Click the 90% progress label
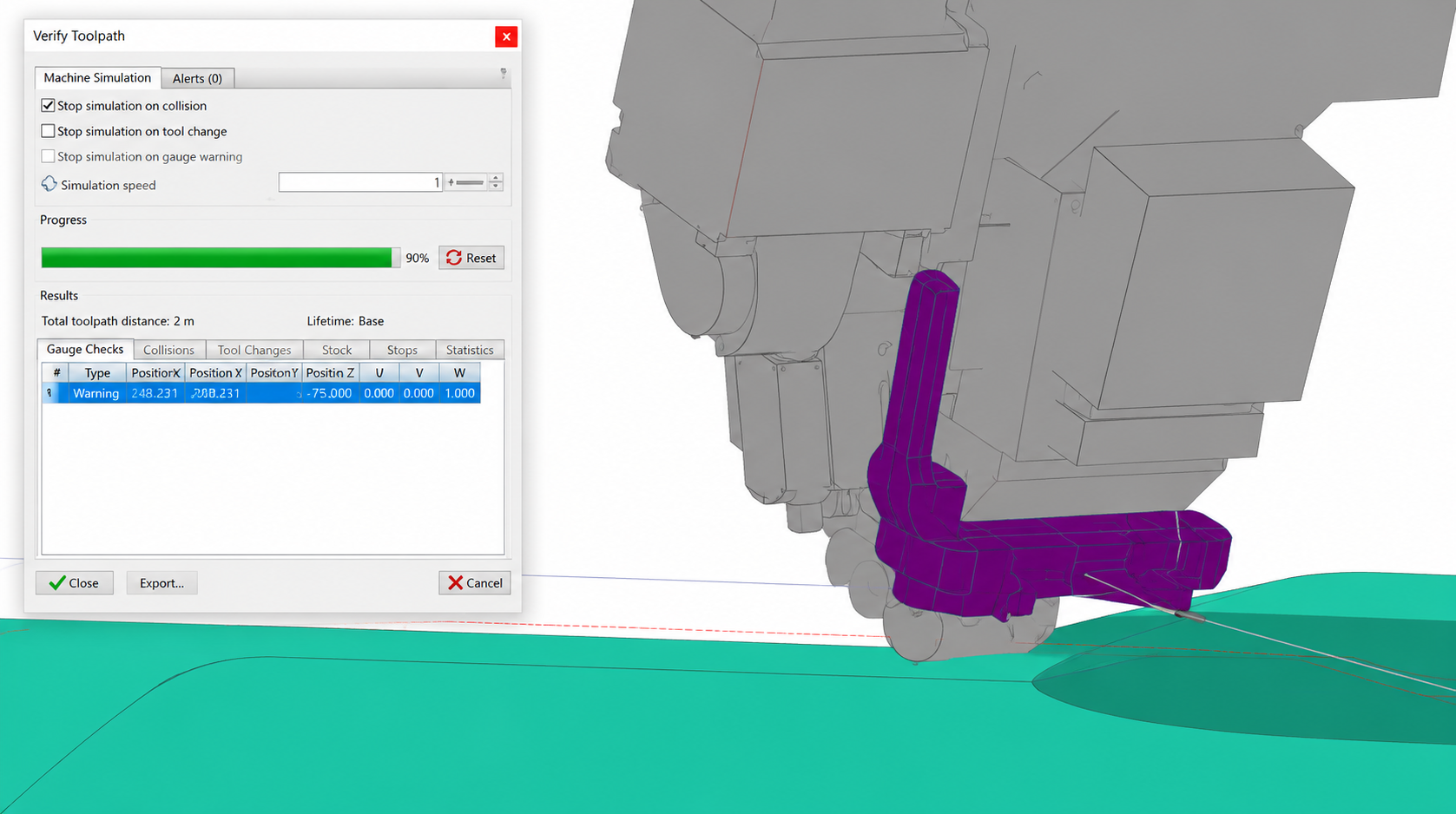 [x=418, y=258]
